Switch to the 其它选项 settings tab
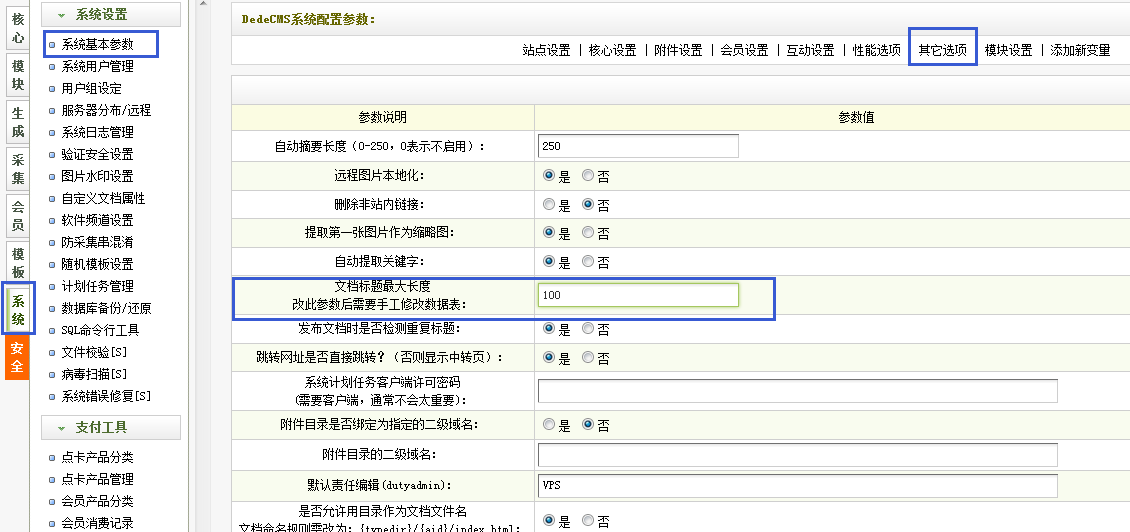1130x532 pixels. [x=942, y=50]
